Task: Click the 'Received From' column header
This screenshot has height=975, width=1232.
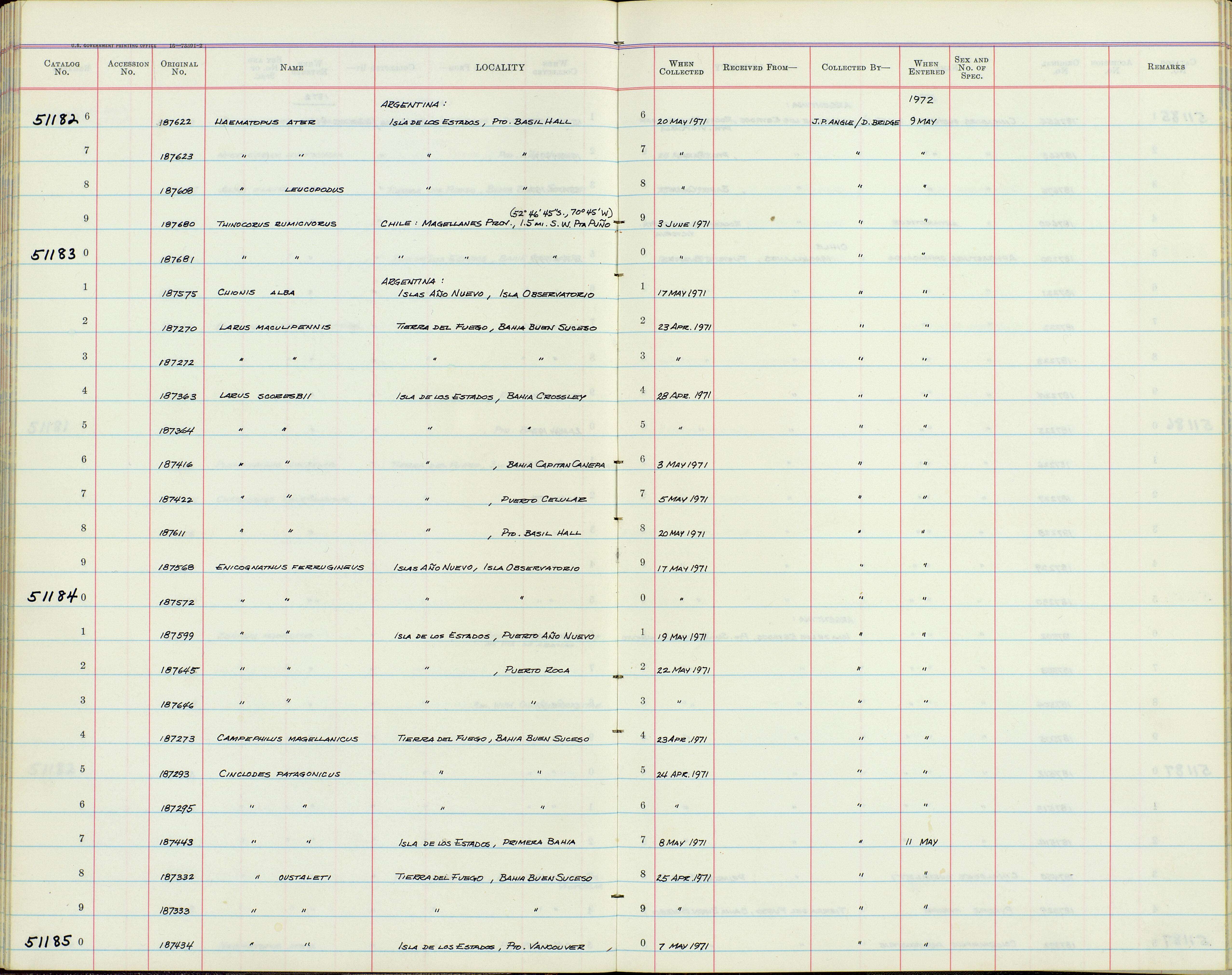Action: point(759,67)
